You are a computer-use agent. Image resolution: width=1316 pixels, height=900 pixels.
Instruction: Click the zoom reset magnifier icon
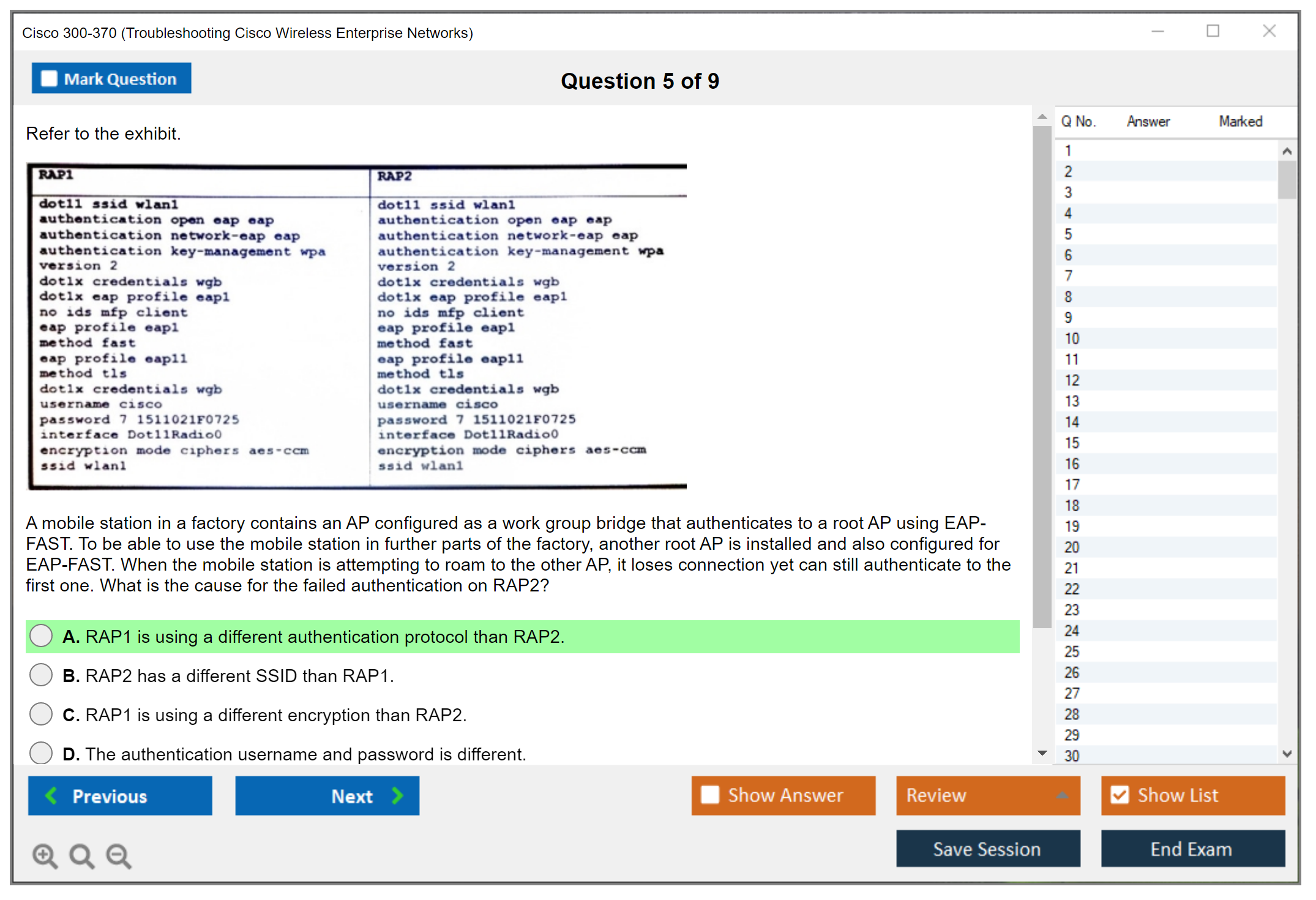(81, 855)
